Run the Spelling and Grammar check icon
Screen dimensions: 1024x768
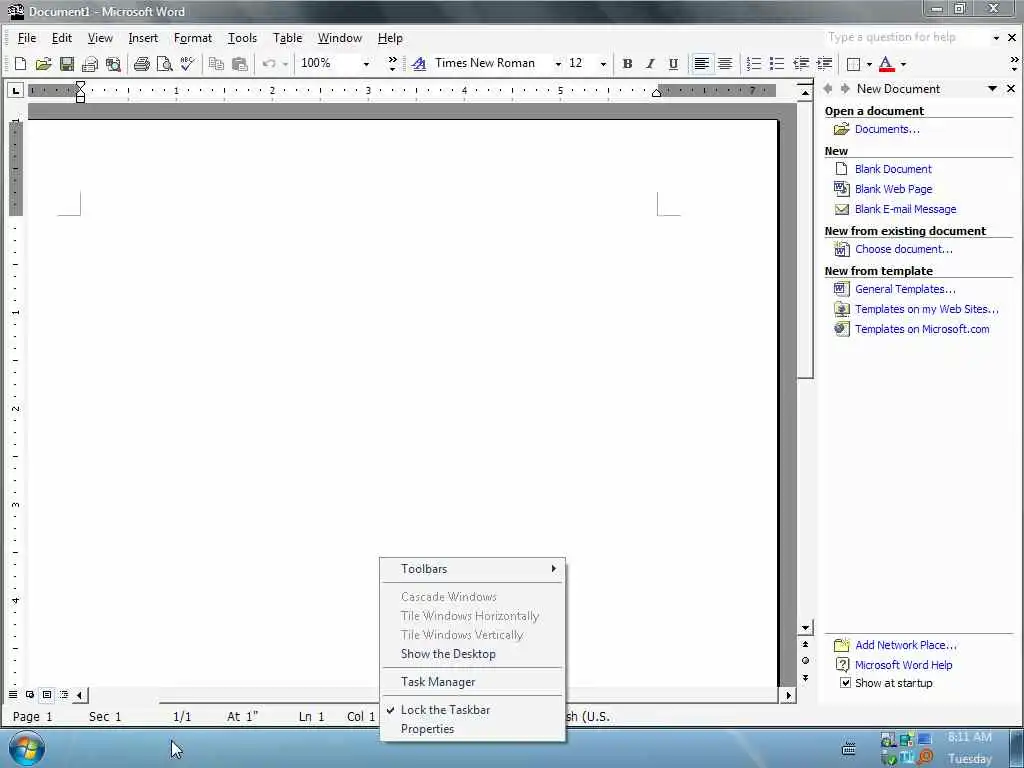click(x=187, y=63)
